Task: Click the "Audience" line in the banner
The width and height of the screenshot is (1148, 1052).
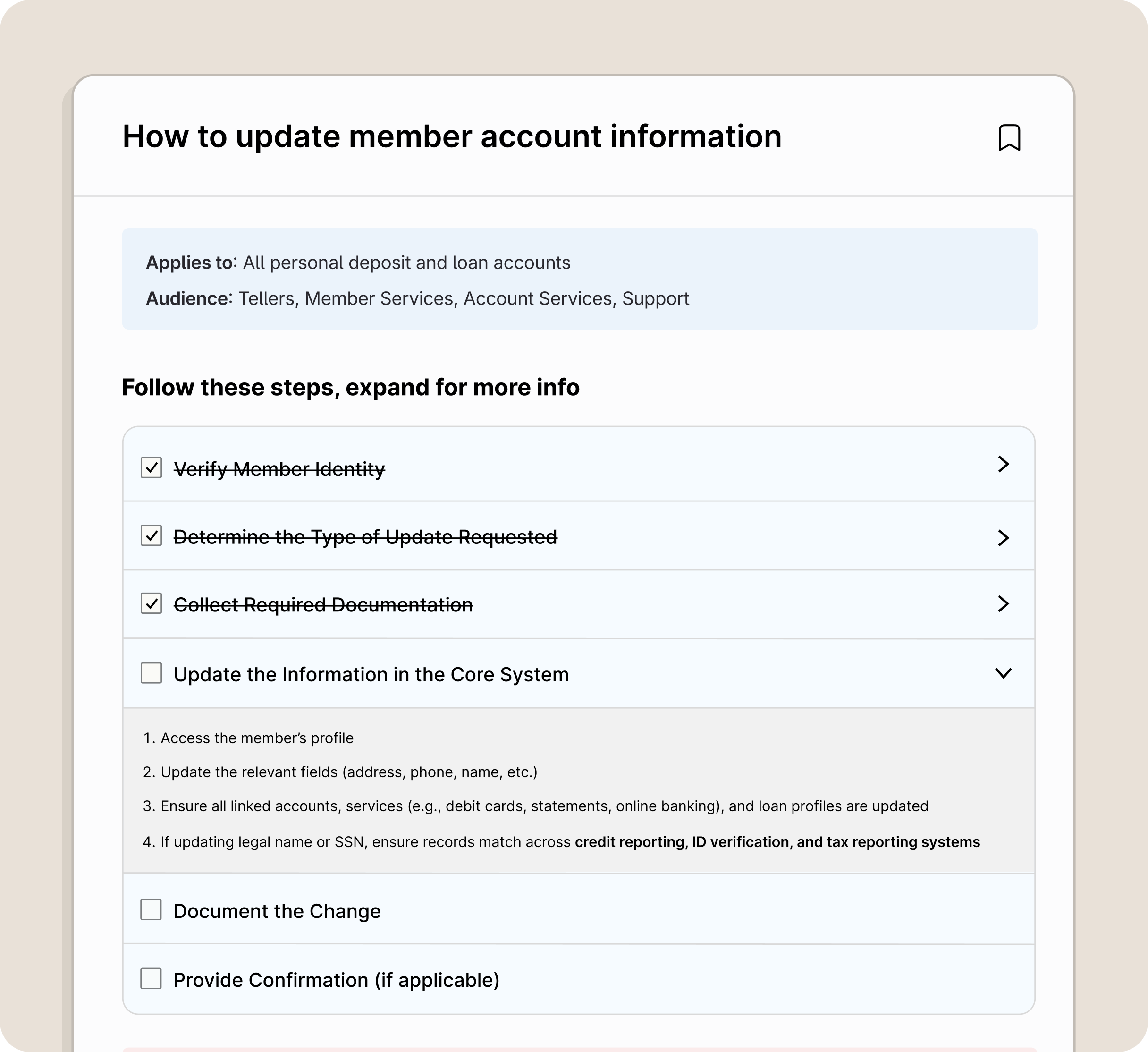Action: pyautogui.click(x=417, y=297)
